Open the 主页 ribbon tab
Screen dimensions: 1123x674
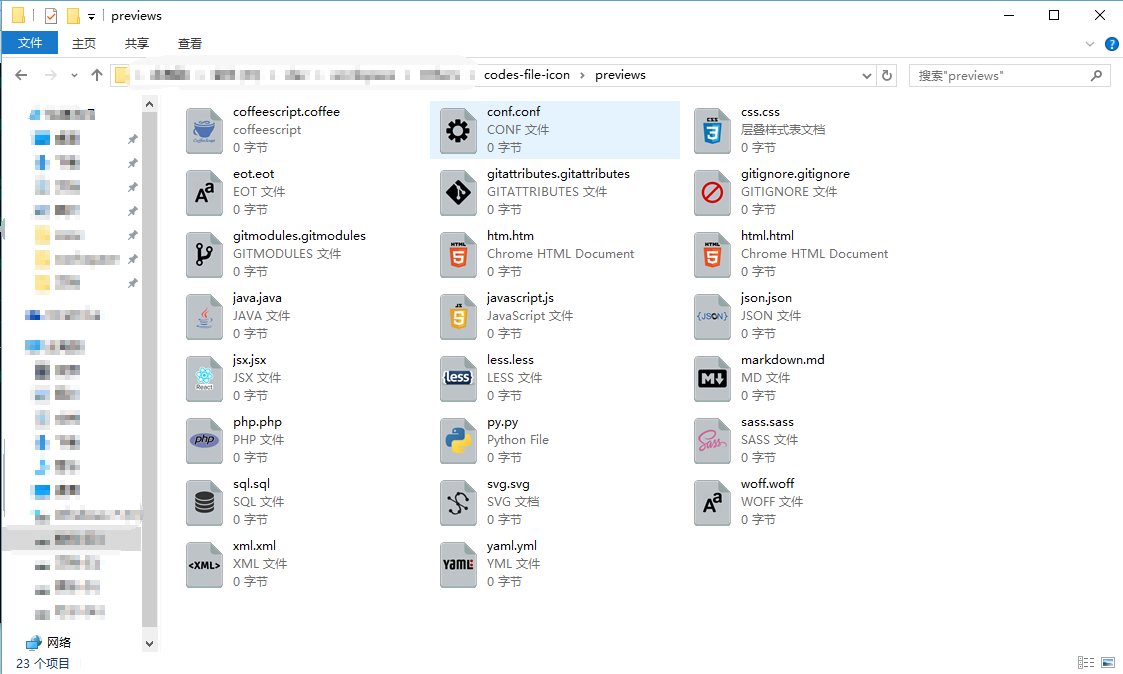pyautogui.click(x=84, y=44)
